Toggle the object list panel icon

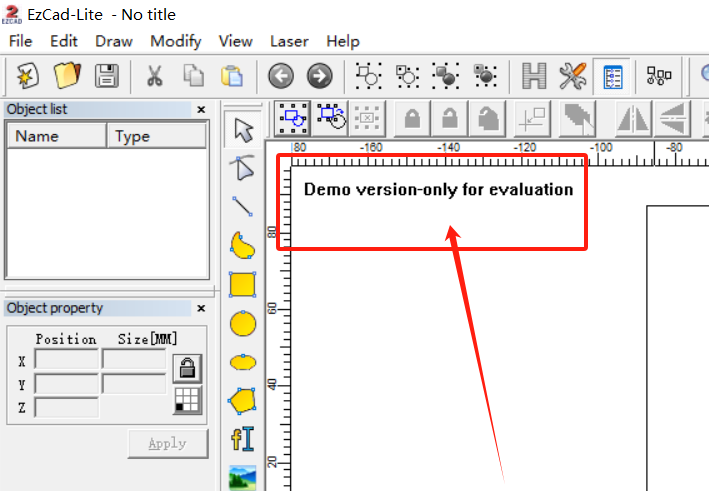(613, 76)
